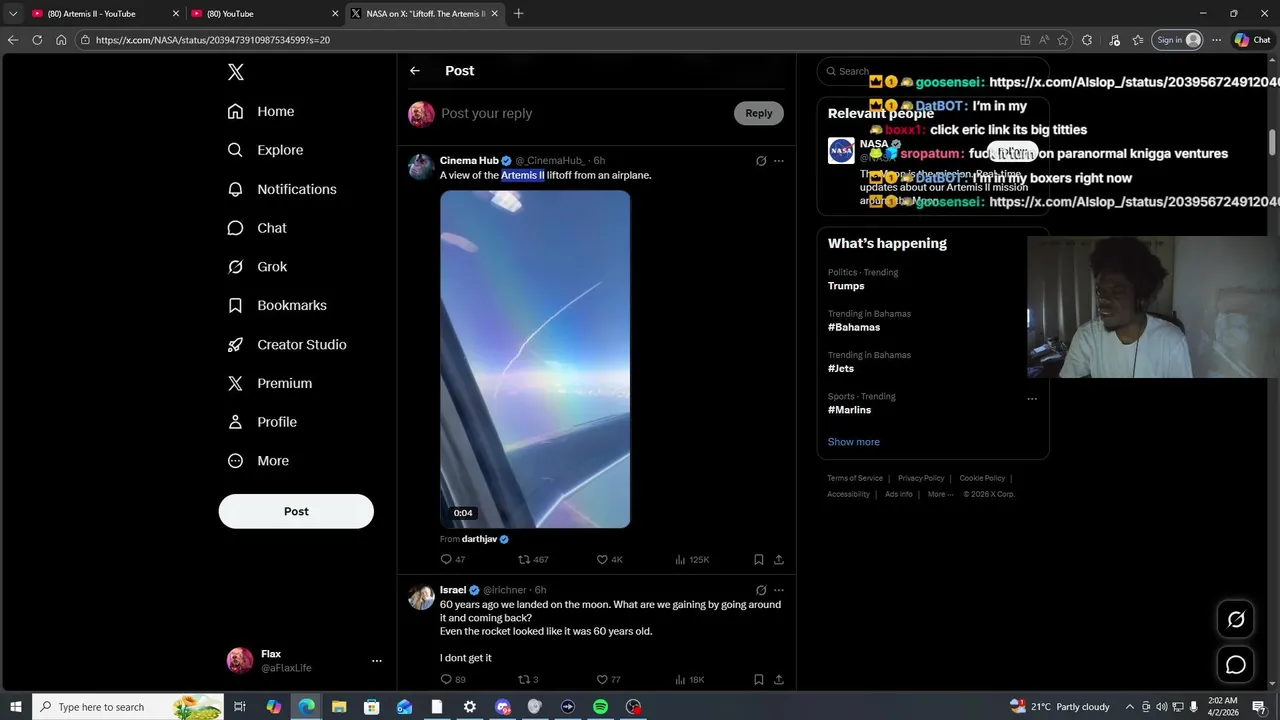Open Profile in X sidebar
1280x720 pixels.
tap(262, 422)
